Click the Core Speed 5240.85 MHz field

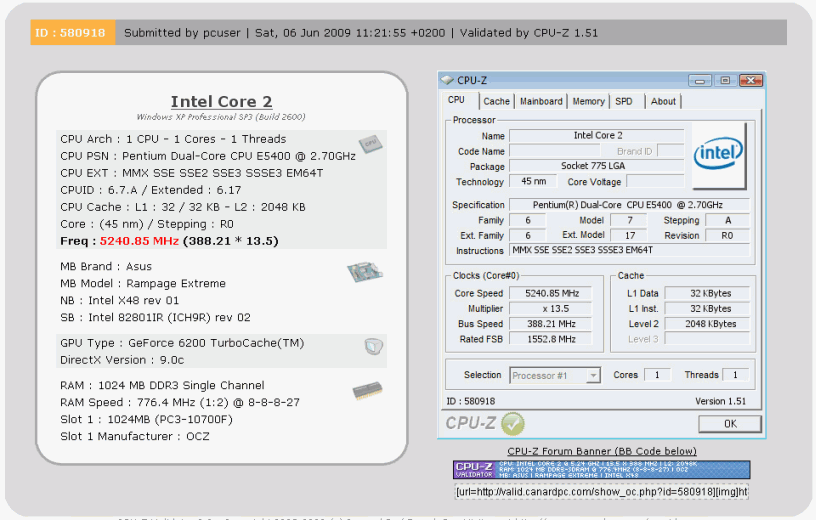coord(551,294)
